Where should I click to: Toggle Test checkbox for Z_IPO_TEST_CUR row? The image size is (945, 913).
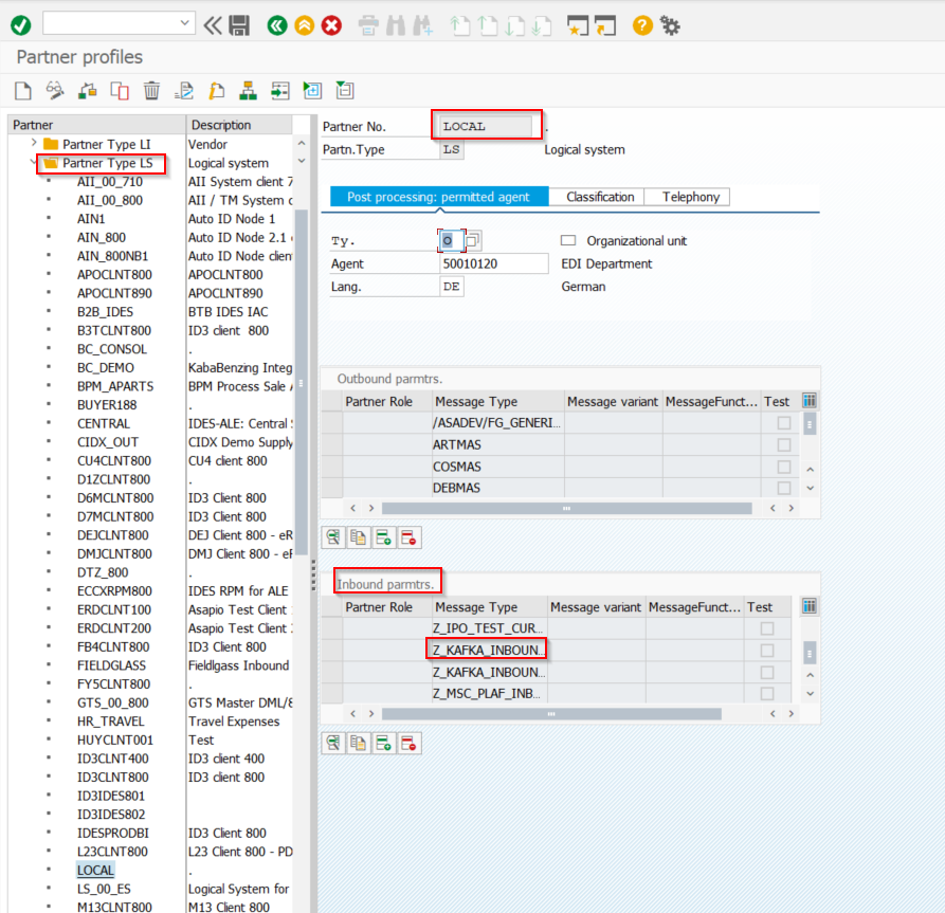[767, 629]
